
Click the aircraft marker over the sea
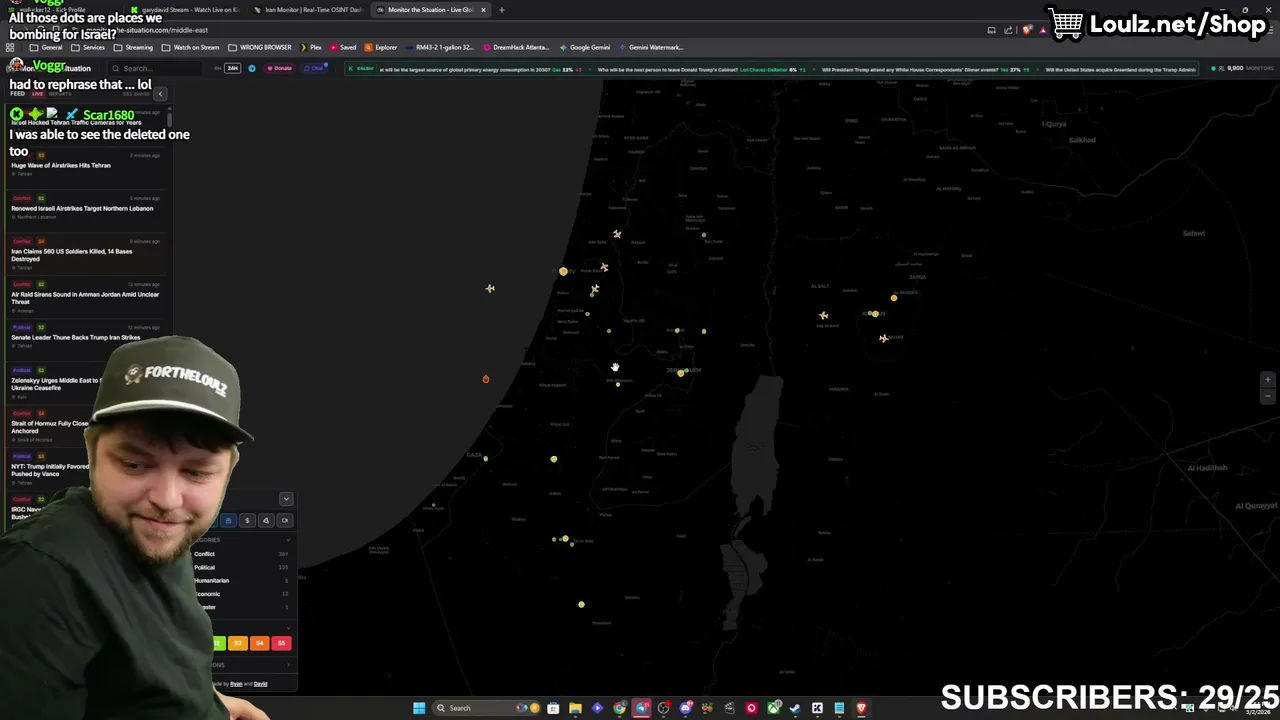[x=490, y=288]
